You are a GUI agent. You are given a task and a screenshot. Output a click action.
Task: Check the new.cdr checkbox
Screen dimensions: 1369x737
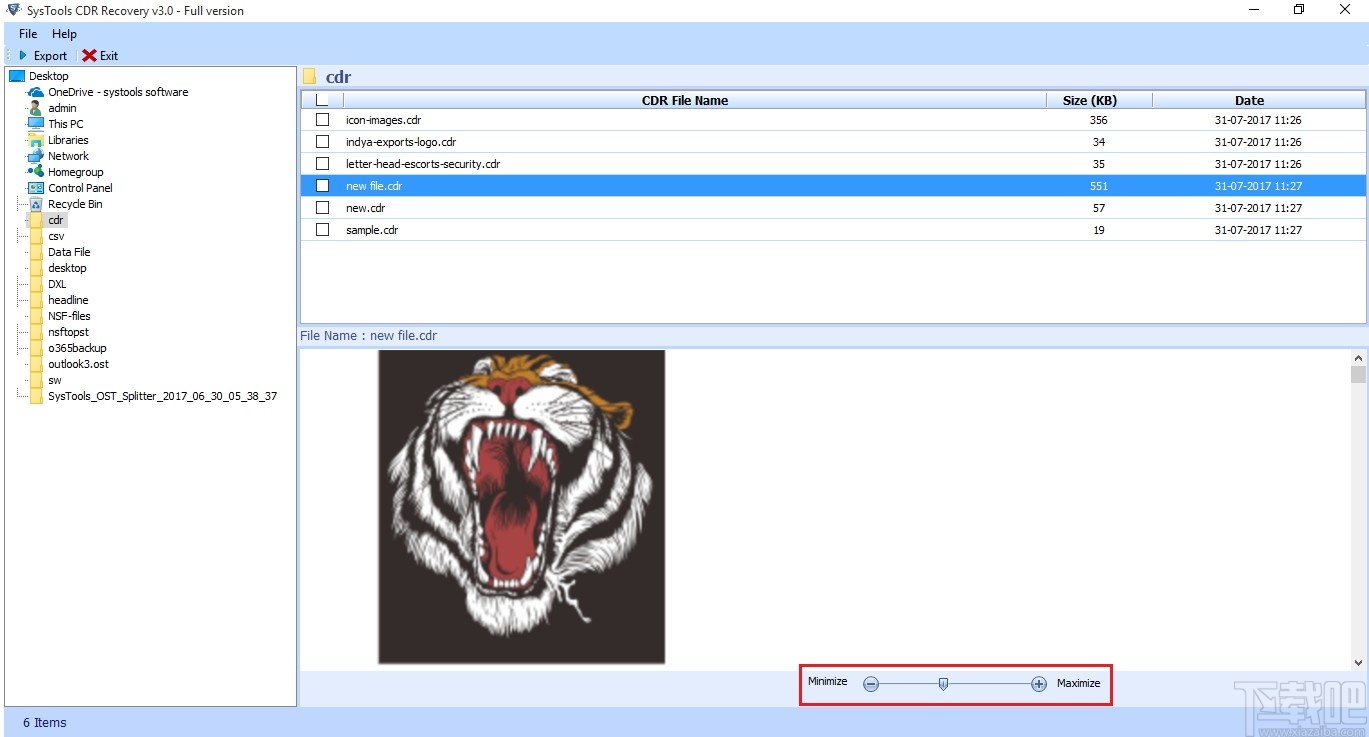click(x=322, y=207)
